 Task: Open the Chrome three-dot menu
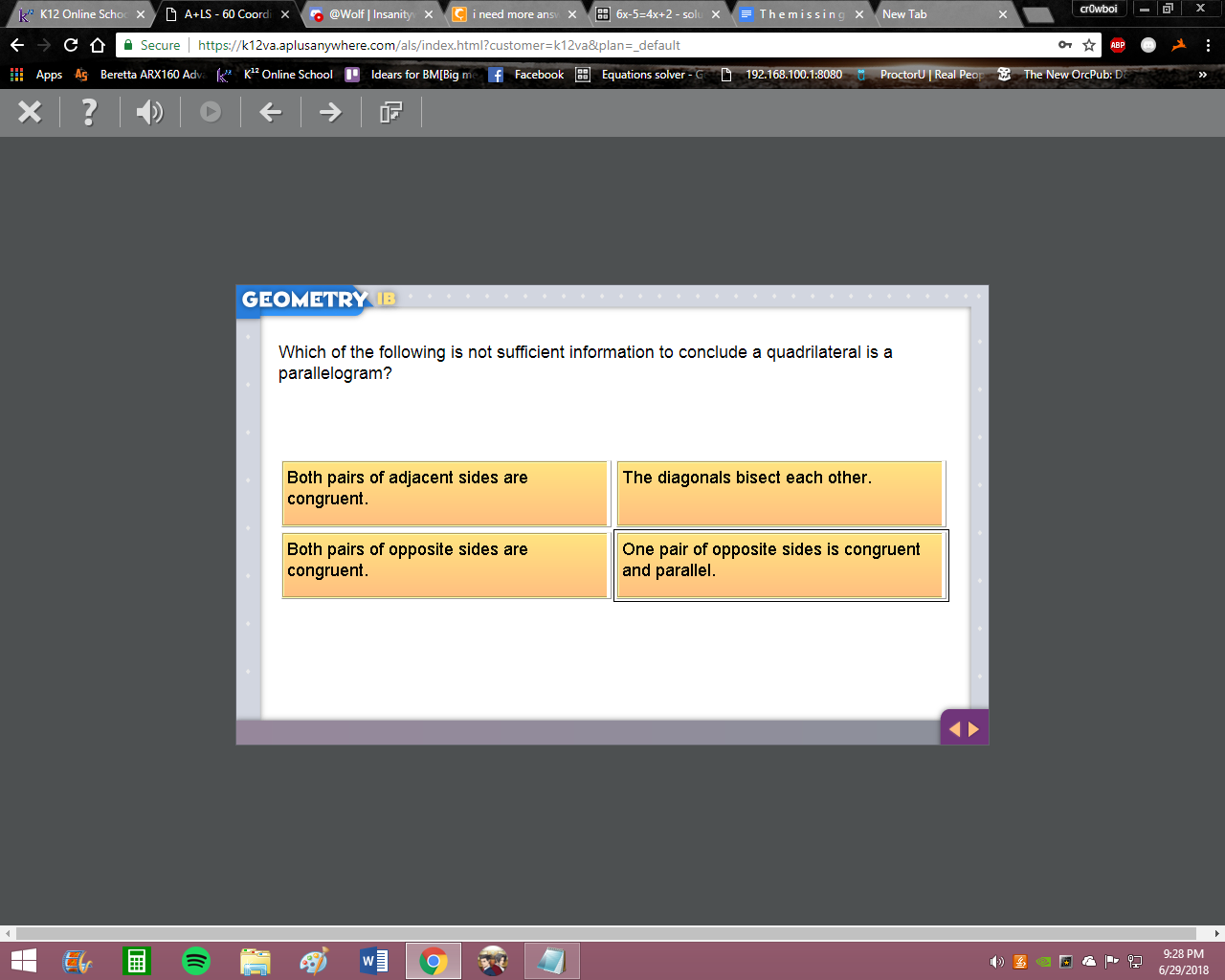[1208, 45]
